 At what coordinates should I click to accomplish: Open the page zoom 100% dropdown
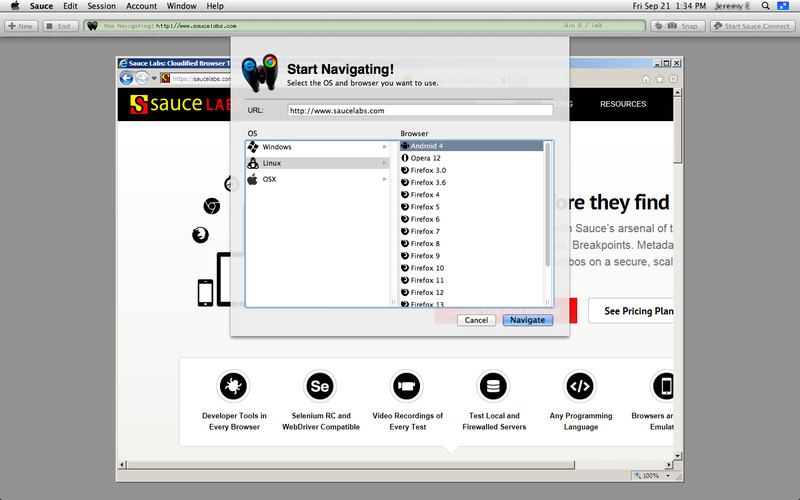coord(648,475)
